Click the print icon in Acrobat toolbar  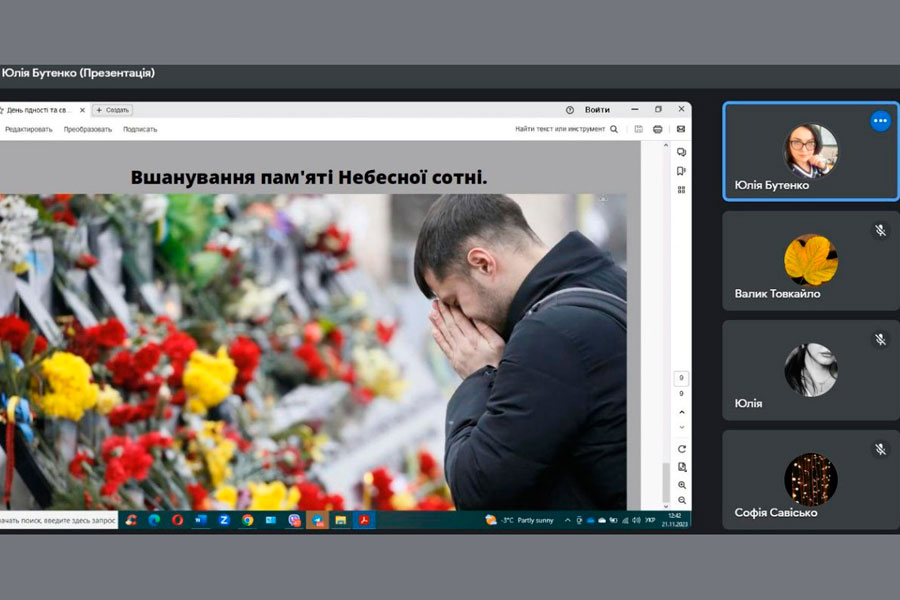tap(657, 129)
